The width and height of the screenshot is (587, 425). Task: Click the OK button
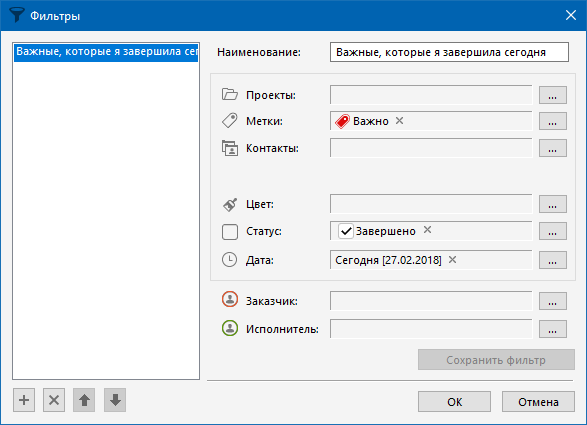tap(454, 402)
